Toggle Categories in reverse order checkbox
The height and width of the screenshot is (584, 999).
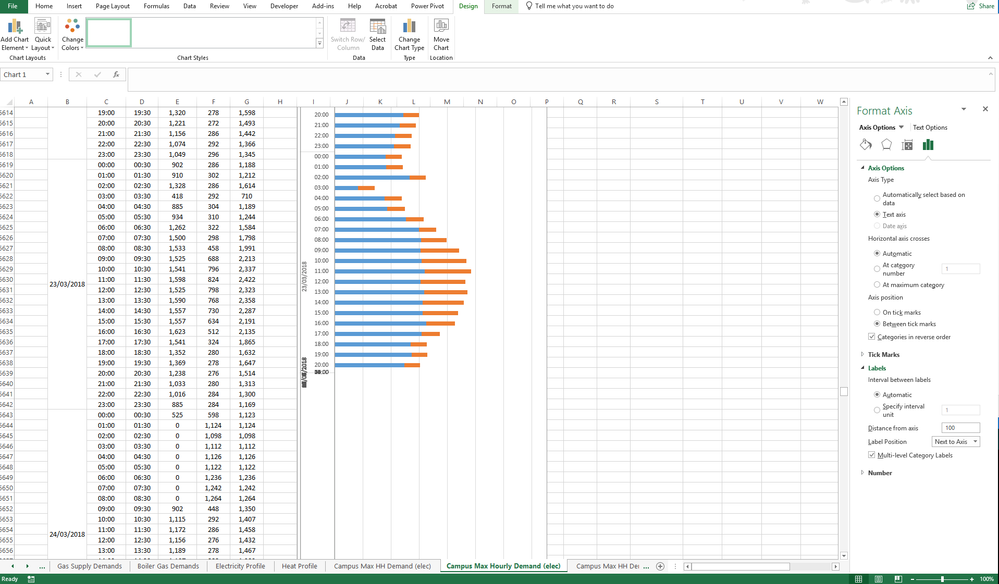point(872,337)
